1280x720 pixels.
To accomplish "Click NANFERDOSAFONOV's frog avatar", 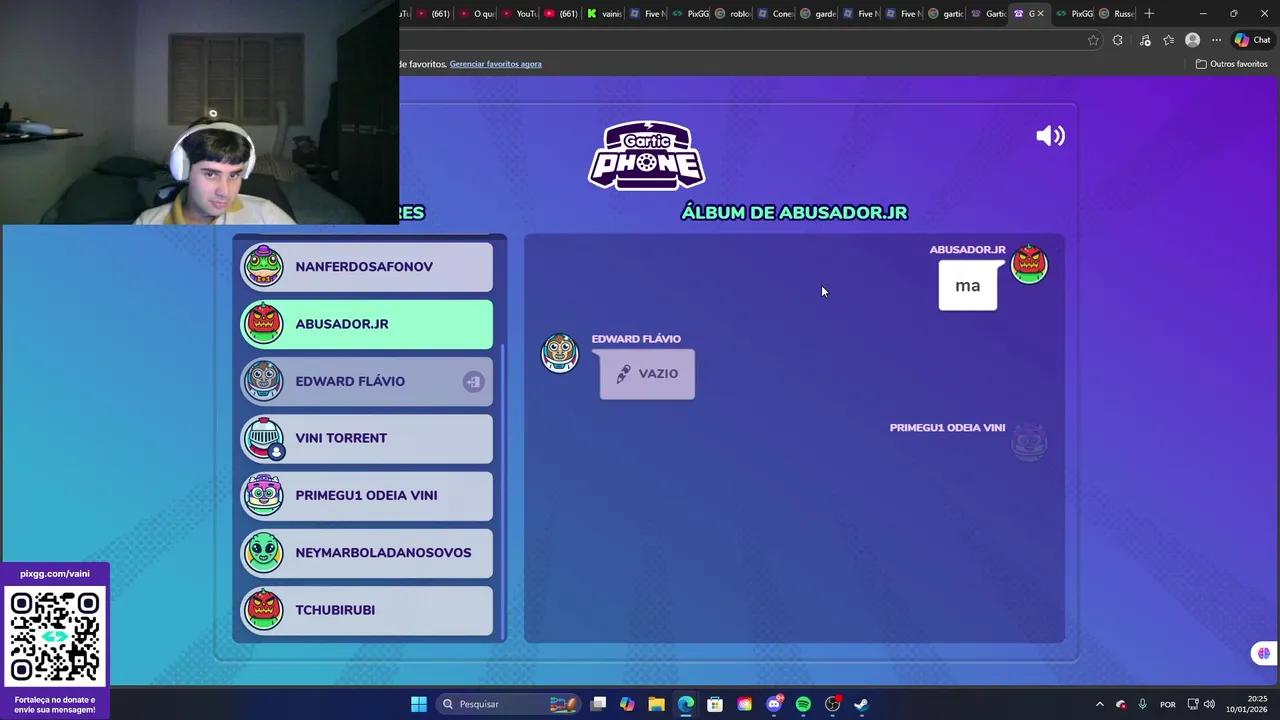I will [264, 267].
